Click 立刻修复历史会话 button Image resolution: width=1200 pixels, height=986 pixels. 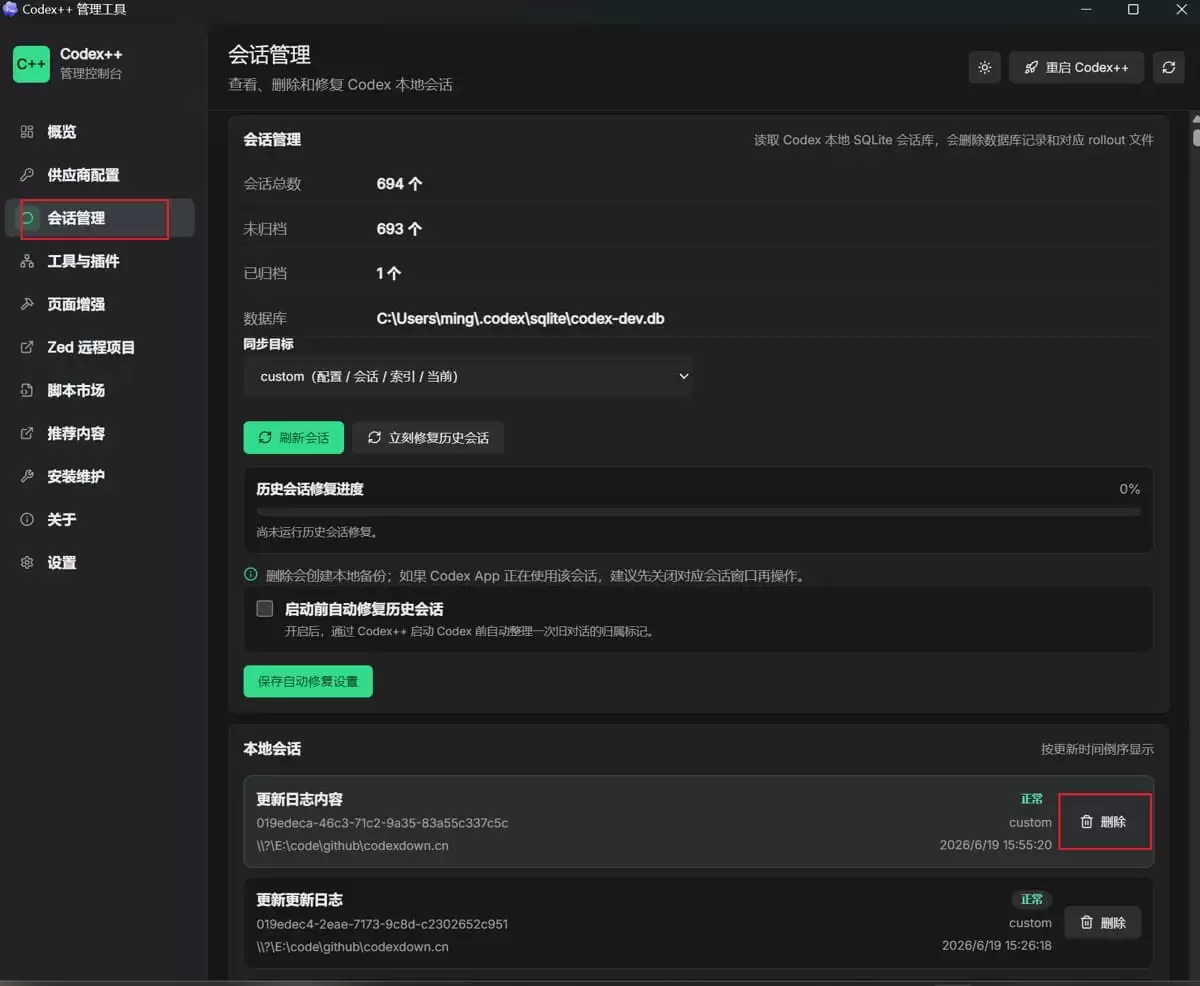pyautogui.click(x=428, y=437)
